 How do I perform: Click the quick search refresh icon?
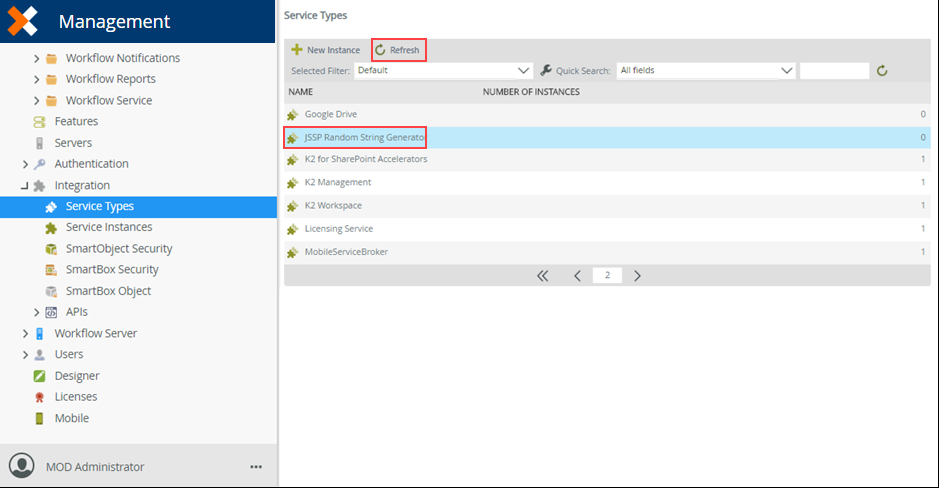coord(882,71)
